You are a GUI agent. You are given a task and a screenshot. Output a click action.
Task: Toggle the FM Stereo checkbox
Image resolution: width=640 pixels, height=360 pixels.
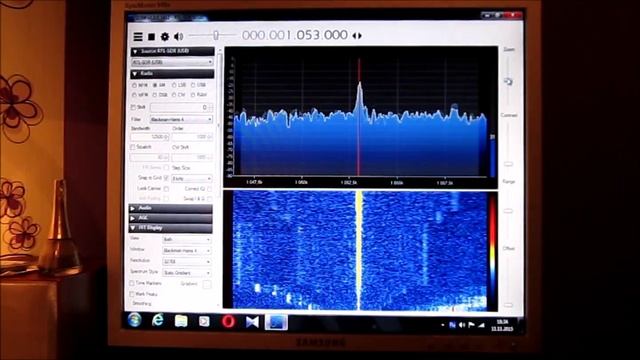pos(166,168)
